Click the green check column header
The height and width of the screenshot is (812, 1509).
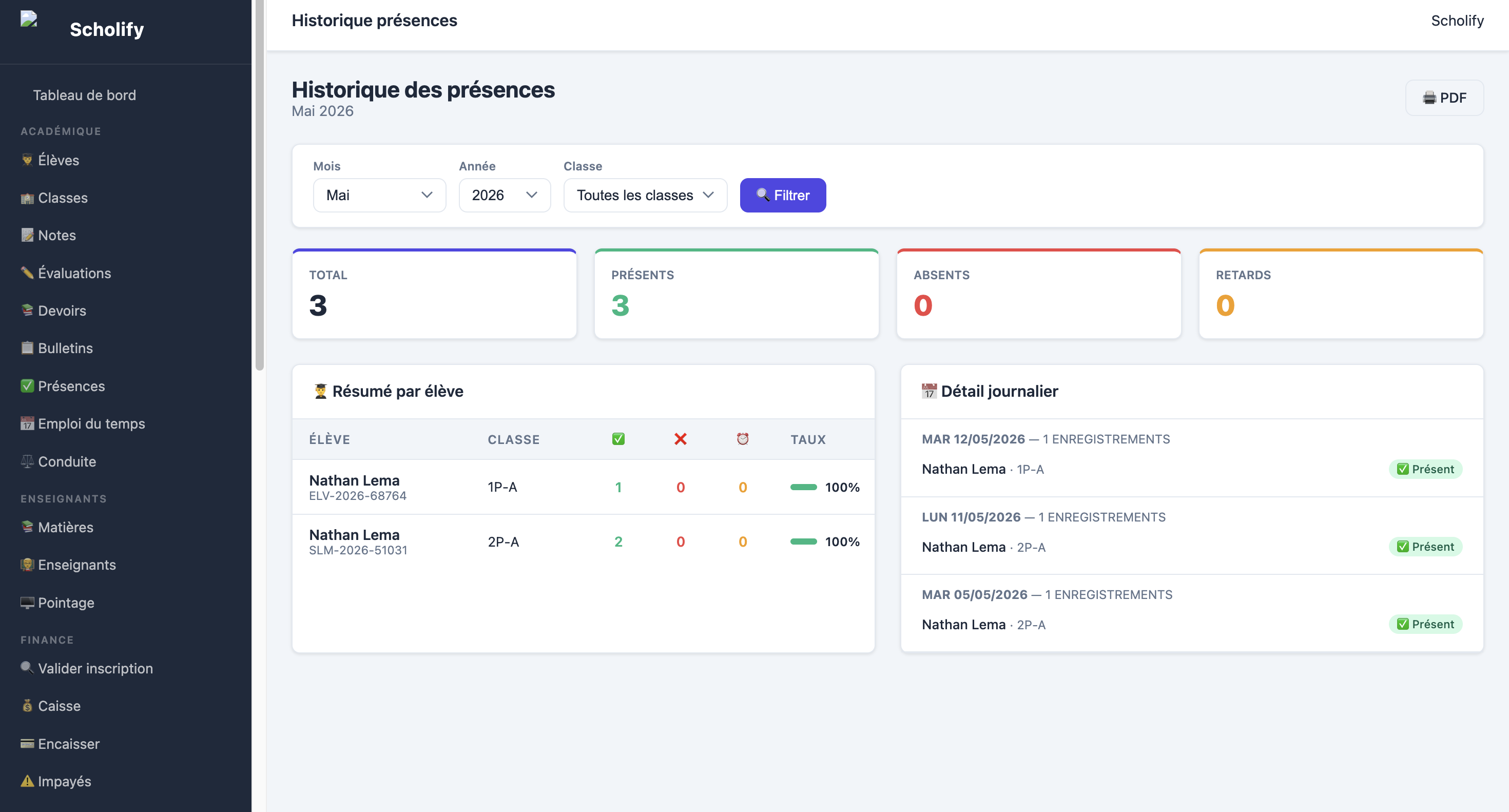618,439
